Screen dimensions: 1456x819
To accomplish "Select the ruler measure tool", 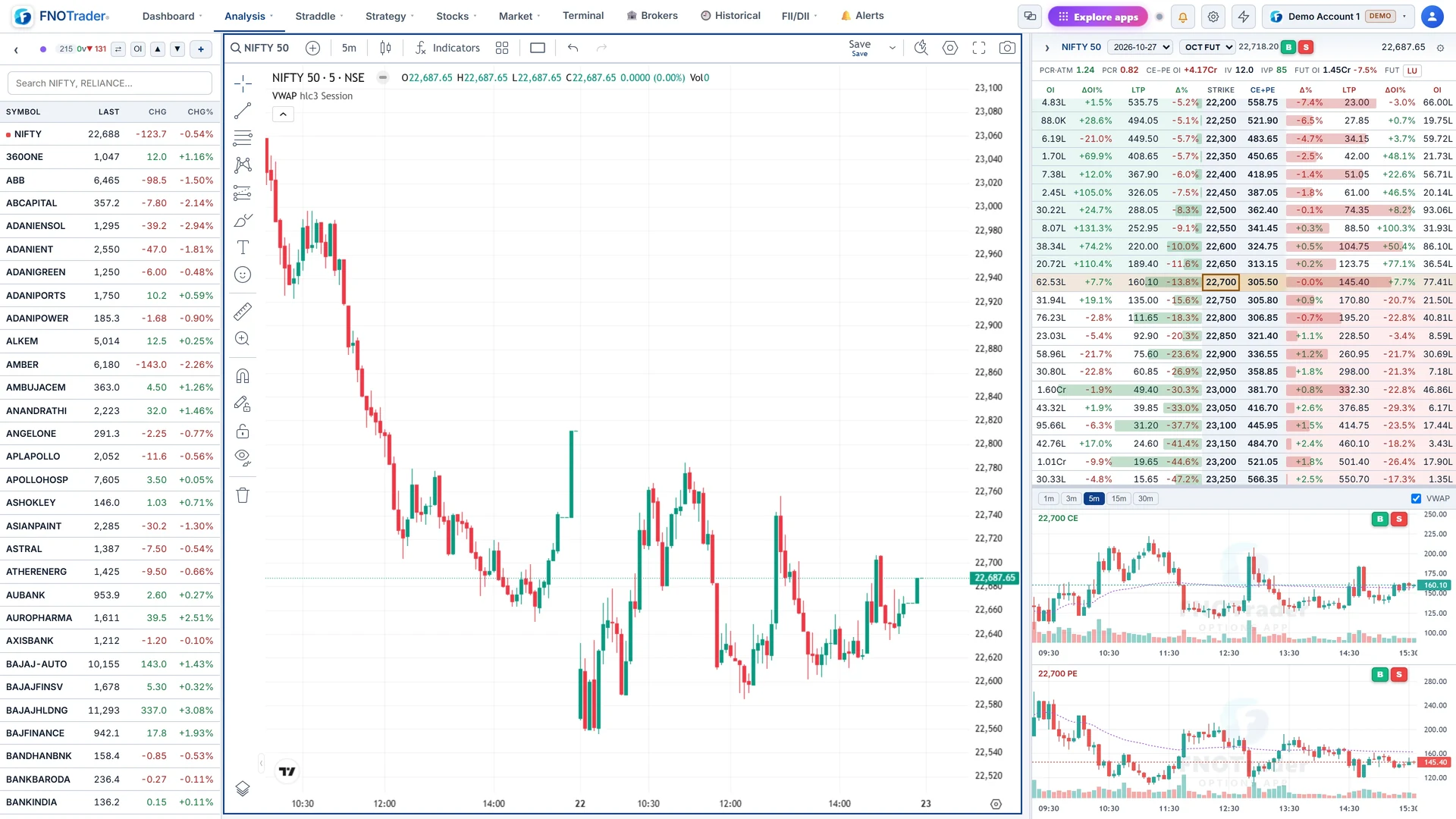I will pyautogui.click(x=243, y=311).
